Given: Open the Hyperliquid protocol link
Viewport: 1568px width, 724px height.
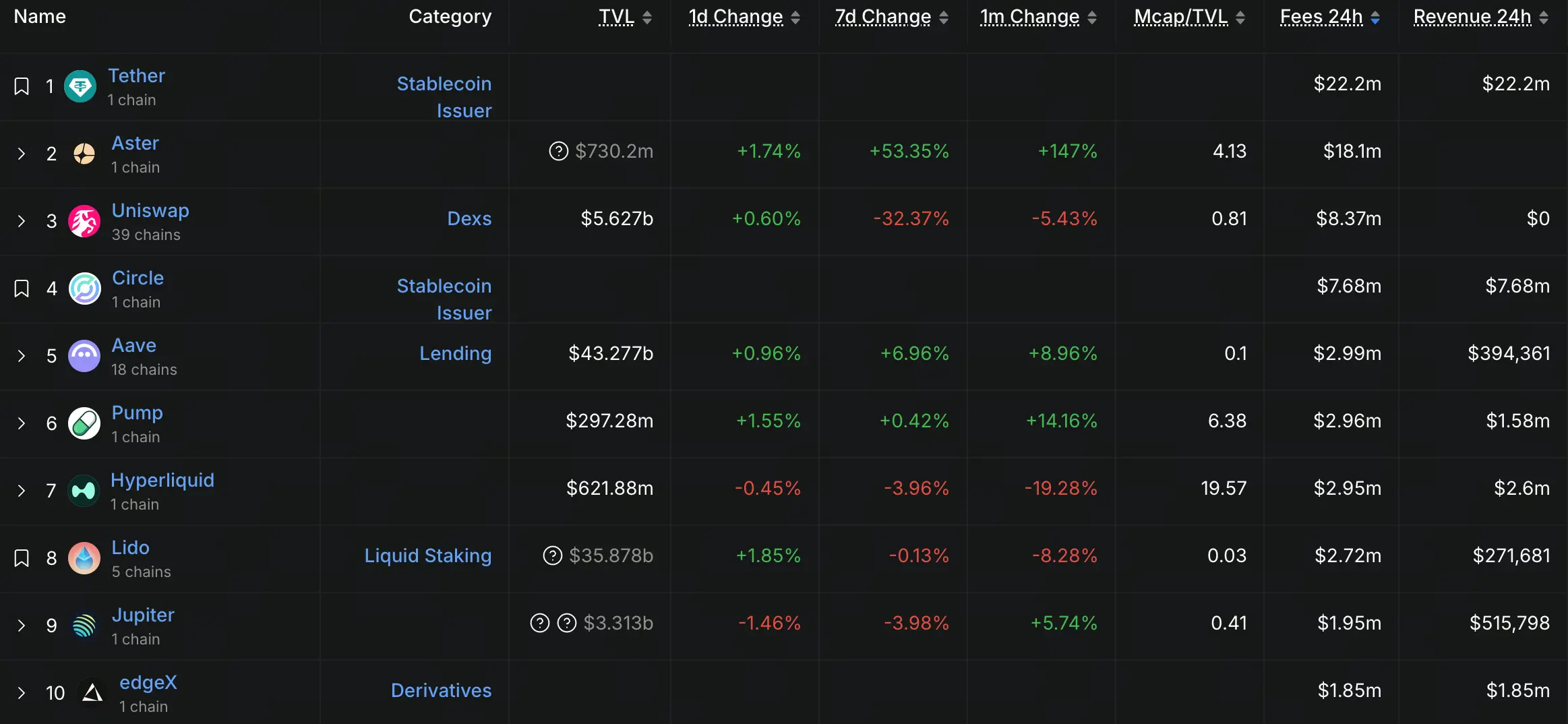Looking at the screenshot, I should (x=162, y=480).
